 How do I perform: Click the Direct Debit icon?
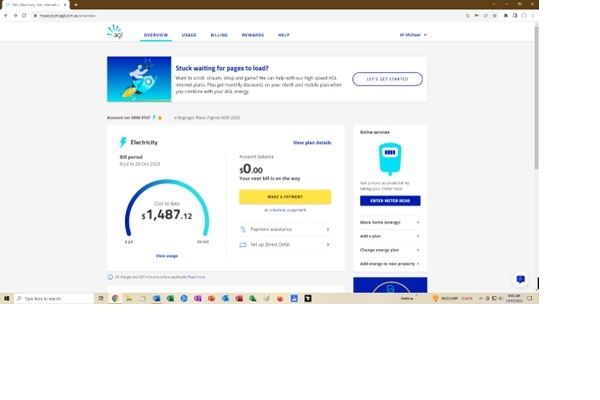[243, 244]
